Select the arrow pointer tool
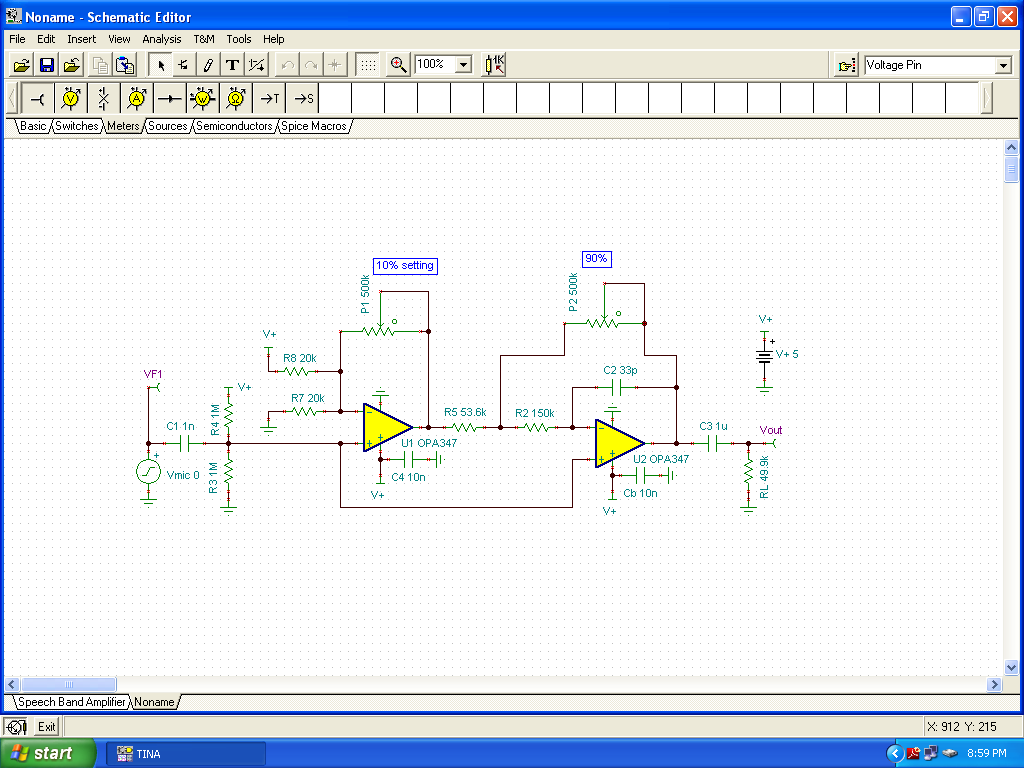 161,65
